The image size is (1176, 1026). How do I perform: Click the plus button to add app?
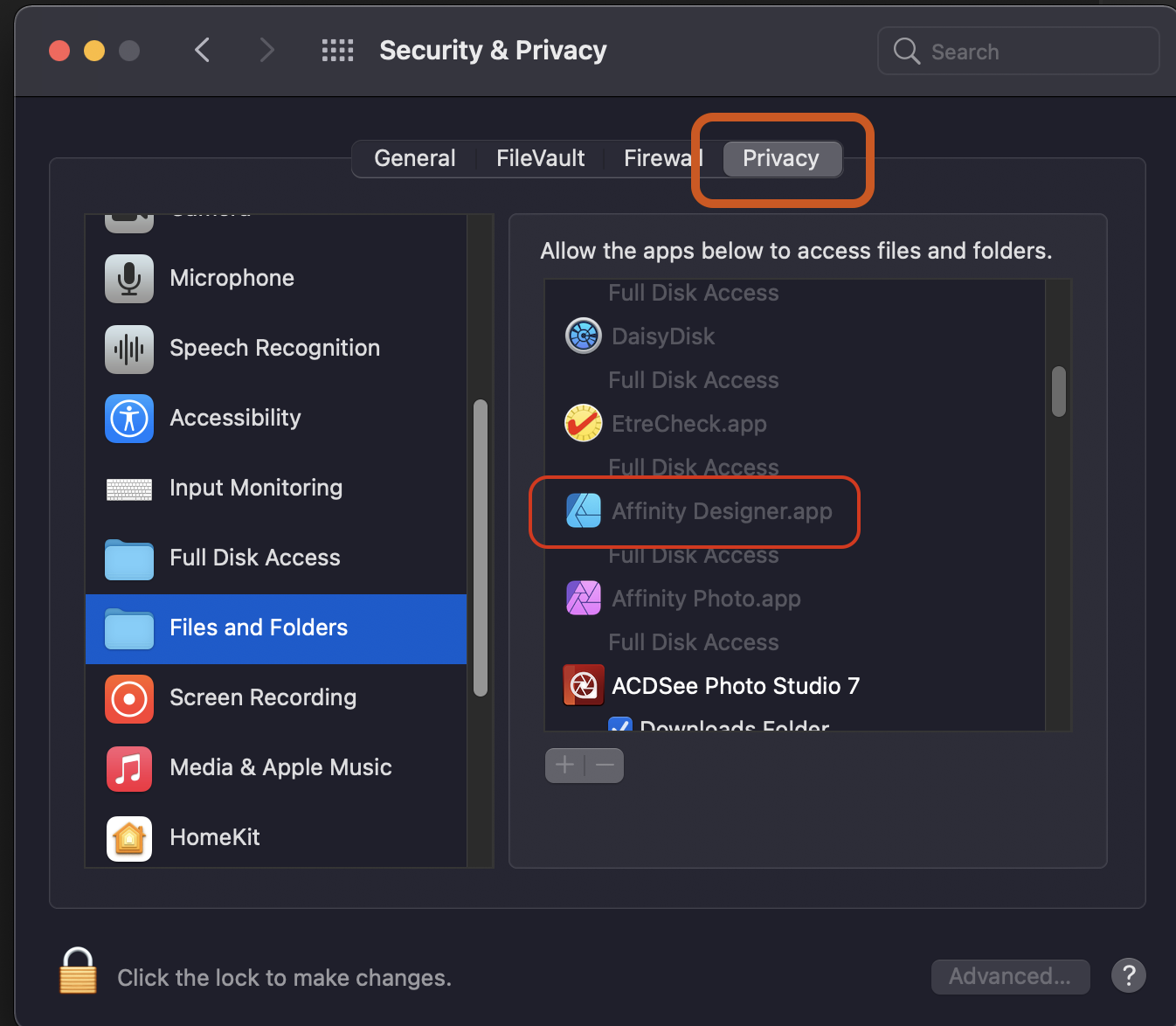(x=565, y=766)
